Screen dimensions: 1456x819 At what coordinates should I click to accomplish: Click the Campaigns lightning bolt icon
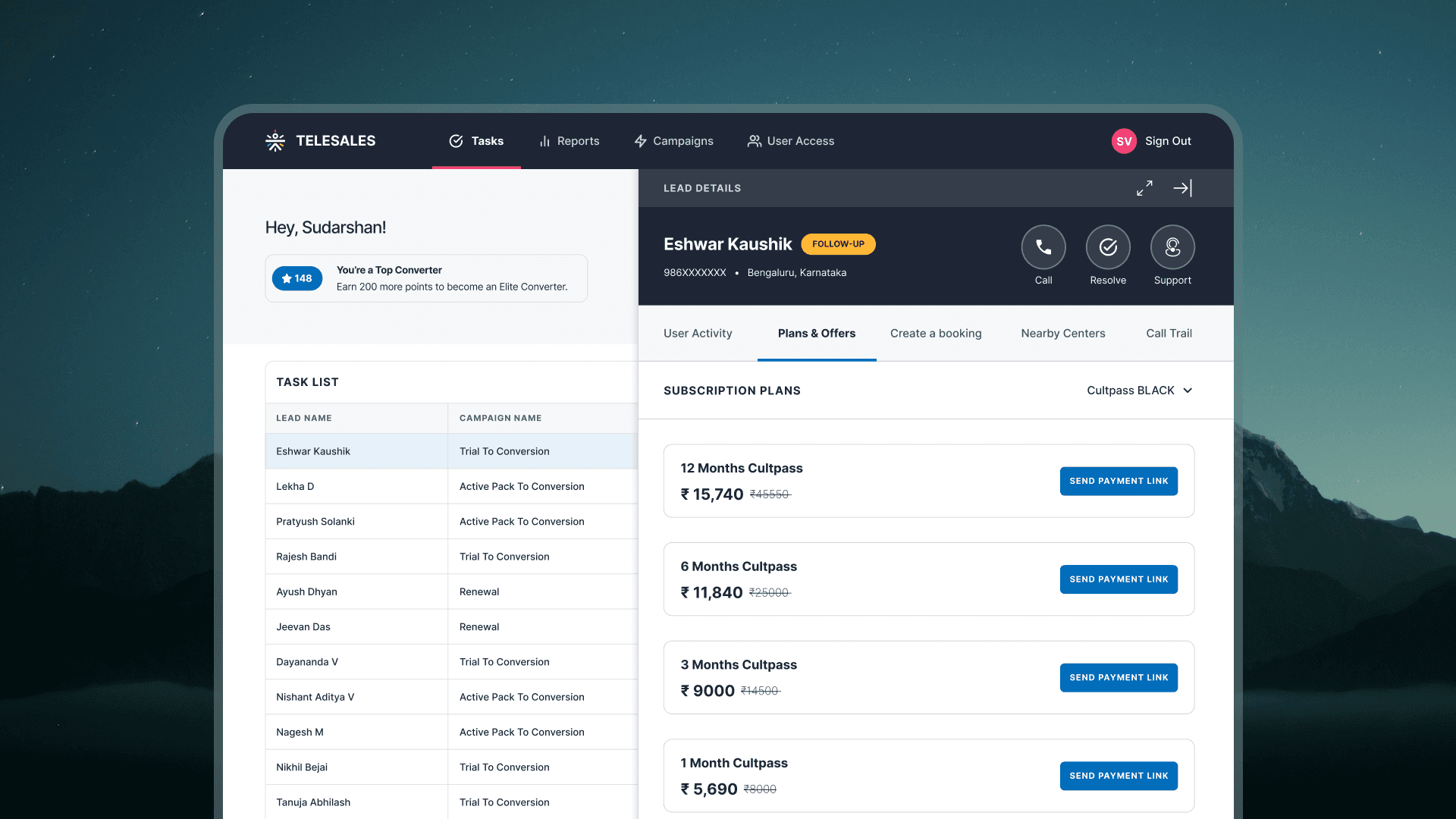641,141
